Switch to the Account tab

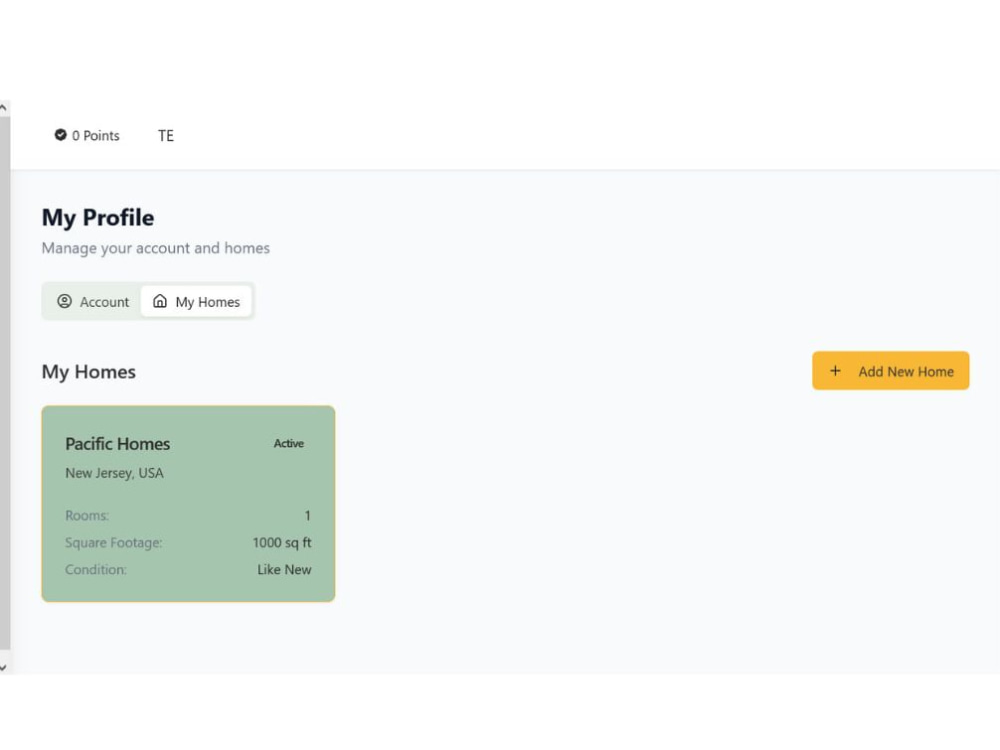[93, 302]
